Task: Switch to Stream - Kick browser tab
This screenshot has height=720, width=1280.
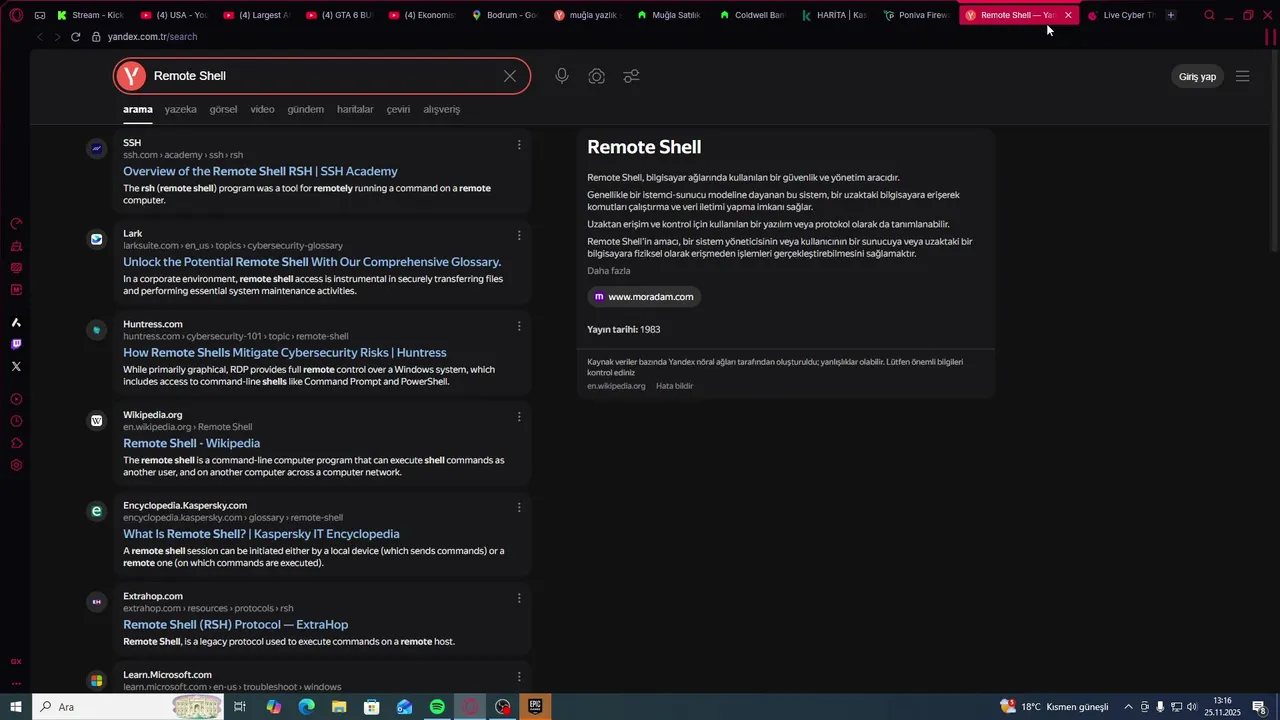Action: coord(90,15)
